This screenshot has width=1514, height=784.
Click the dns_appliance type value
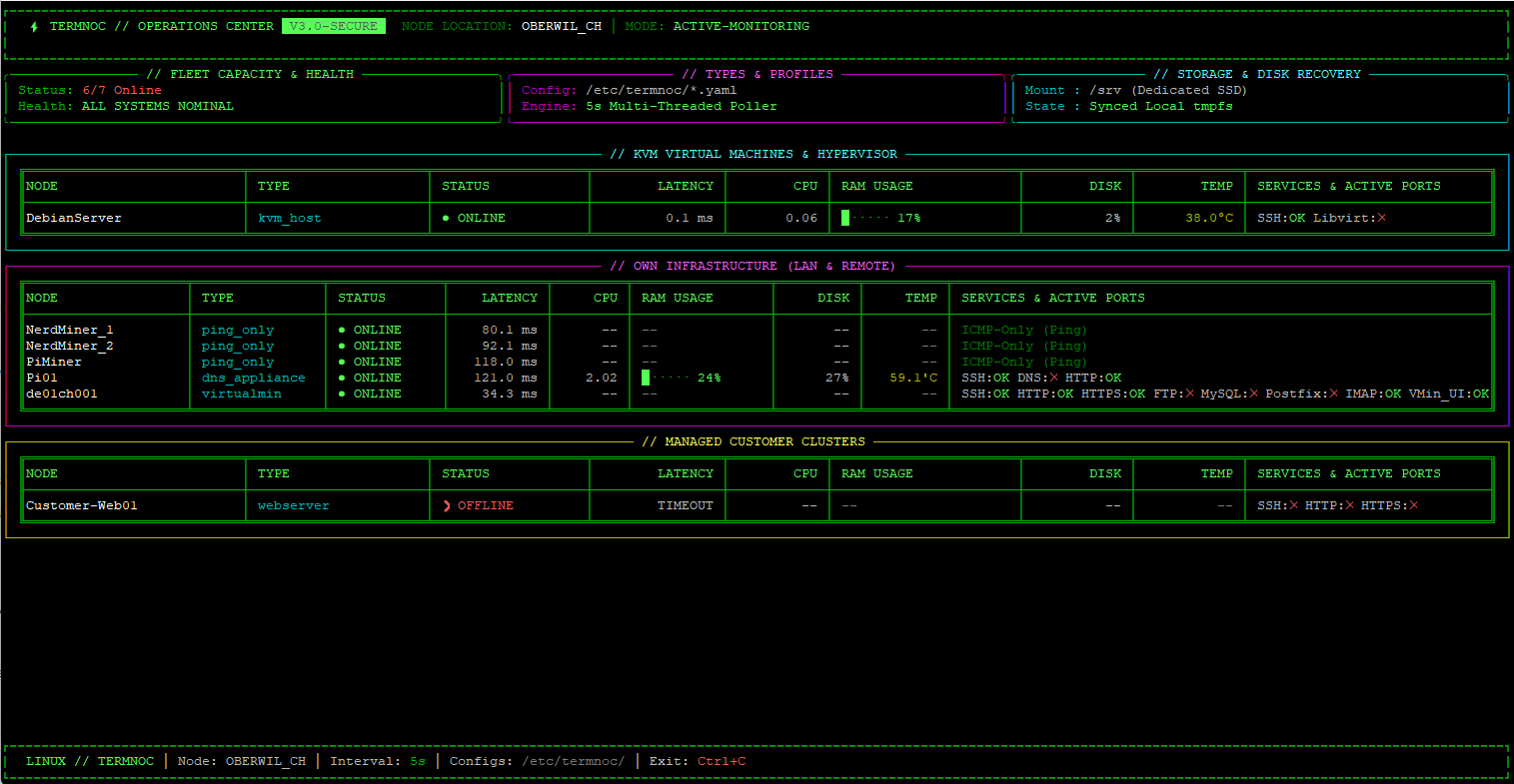click(254, 378)
